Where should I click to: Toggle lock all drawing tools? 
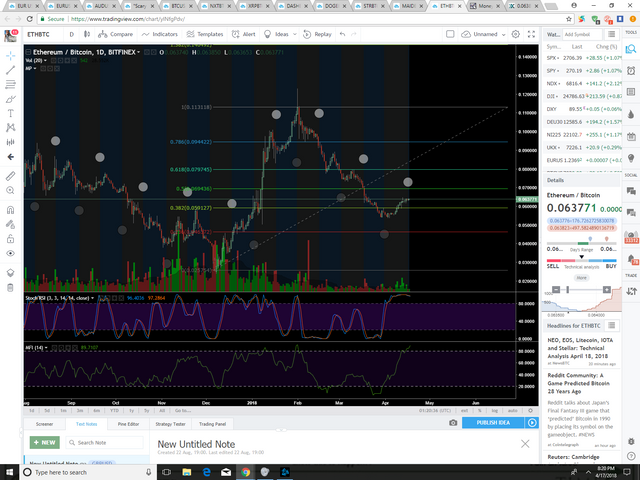11,239
